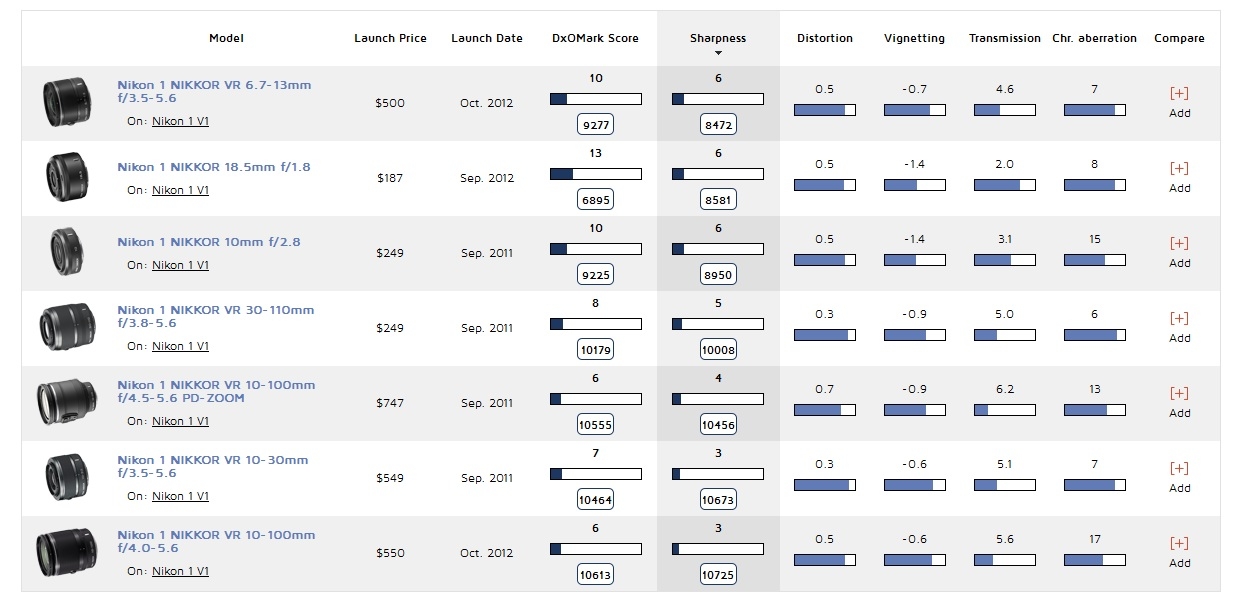Image resolution: width=1239 pixels, height=609 pixels.
Task: Select the $549 launch price cell
Action: click(390, 478)
